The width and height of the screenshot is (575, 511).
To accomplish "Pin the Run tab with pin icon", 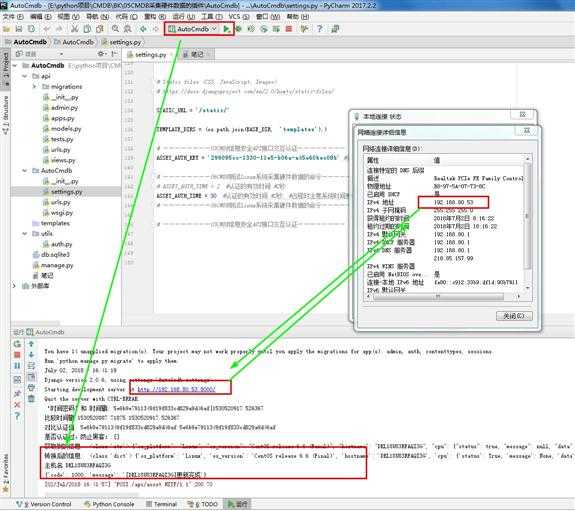I will (x=17, y=394).
